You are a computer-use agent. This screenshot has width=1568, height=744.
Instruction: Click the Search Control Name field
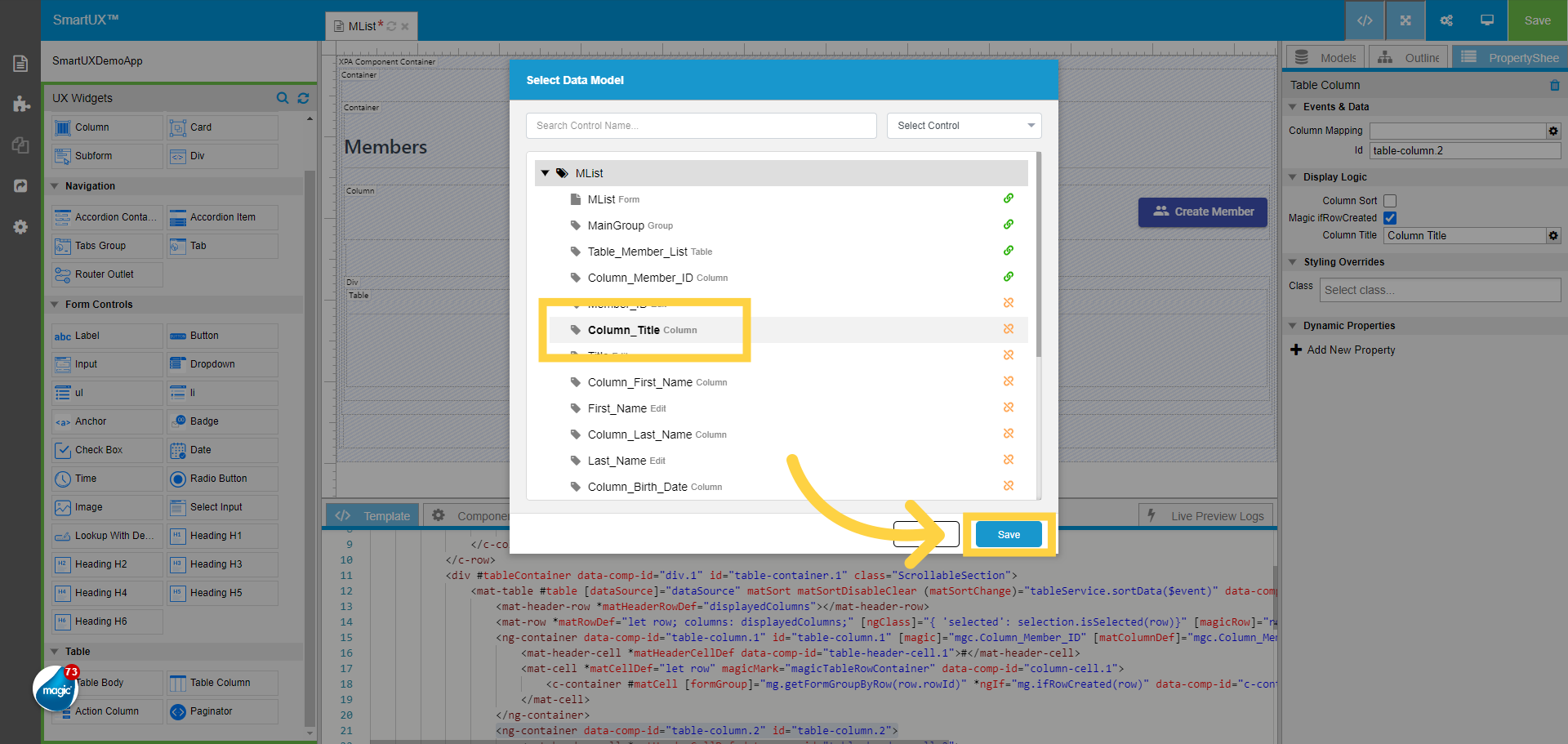(701, 126)
